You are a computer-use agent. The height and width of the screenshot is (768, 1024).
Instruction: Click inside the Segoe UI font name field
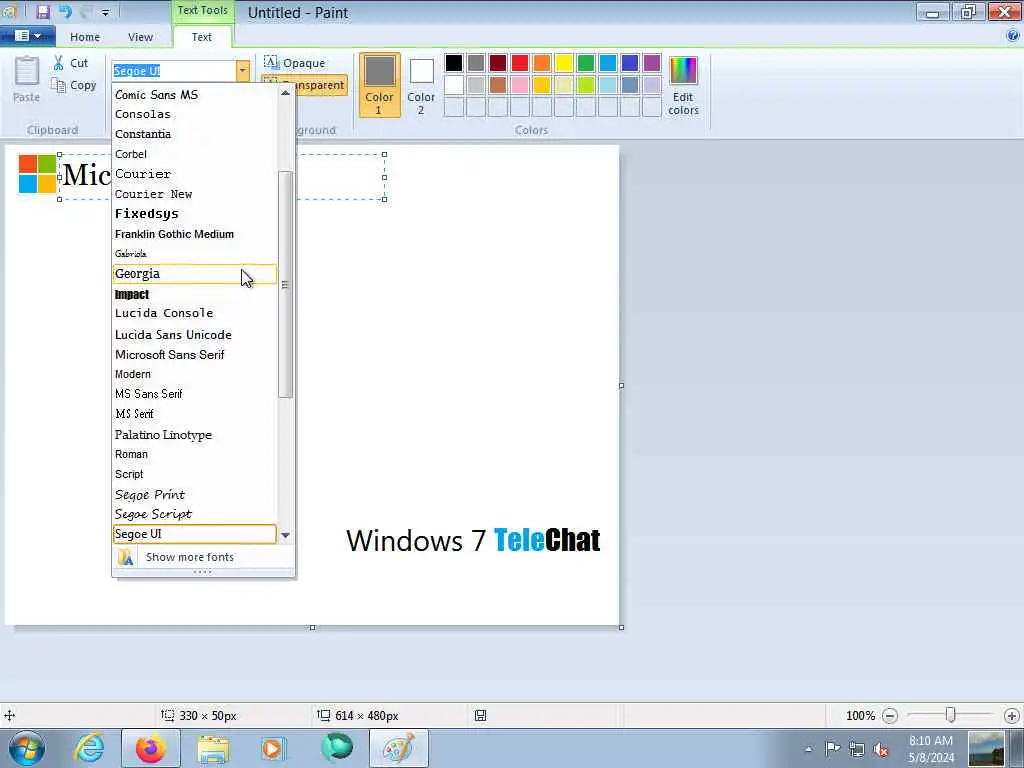174,71
